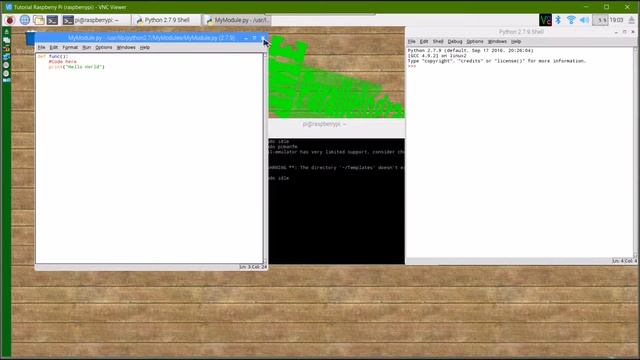Image resolution: width=640 pixels, height=360 pixels.
Task: Minimize the Python 2.7.9 Shell window
Action: pos(616,32)
